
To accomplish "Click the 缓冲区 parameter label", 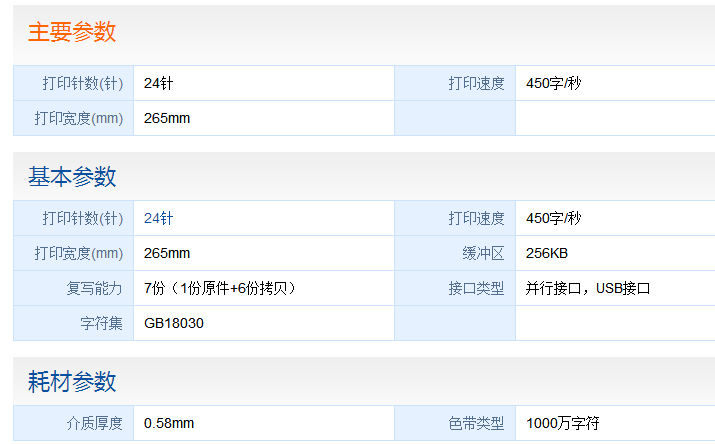I will tap(484, 253).
